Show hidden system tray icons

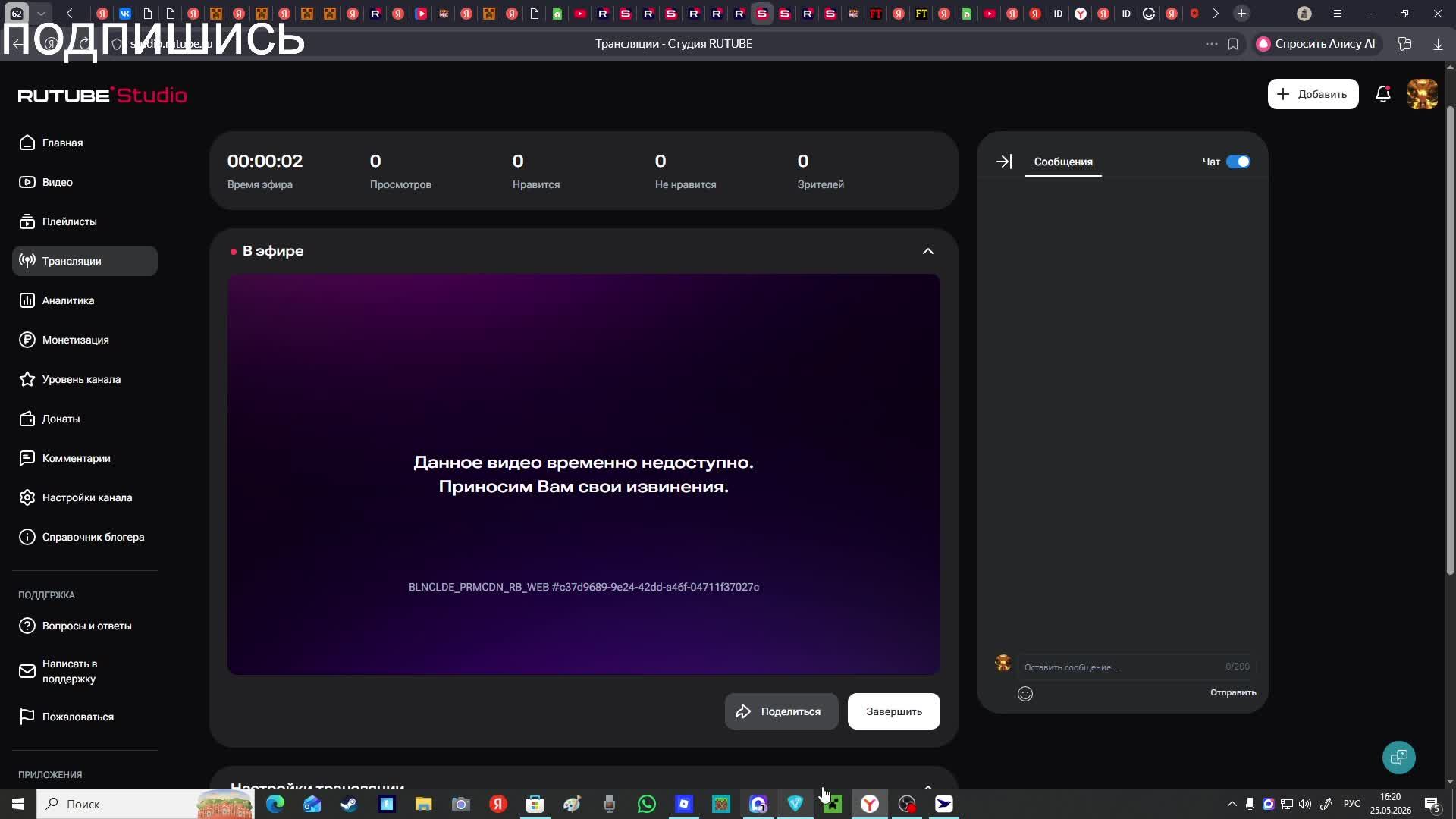click(x=1232, y=804)
